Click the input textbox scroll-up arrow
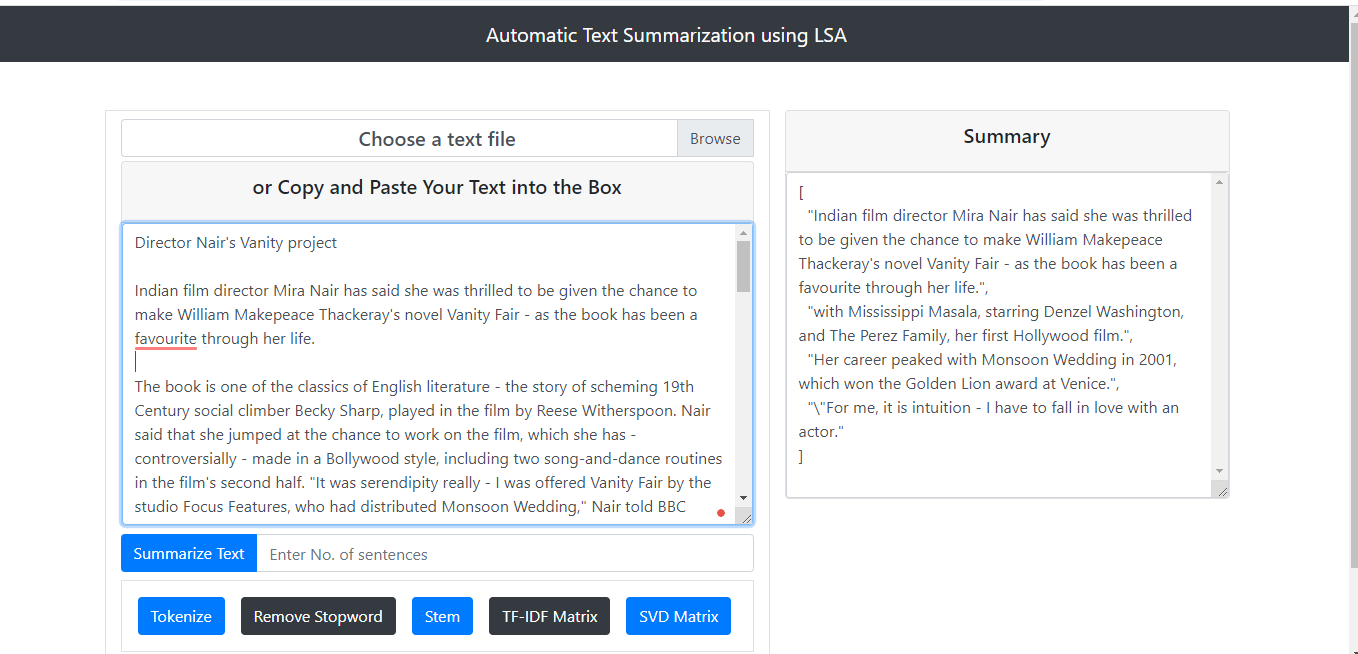 click(743, 233)
